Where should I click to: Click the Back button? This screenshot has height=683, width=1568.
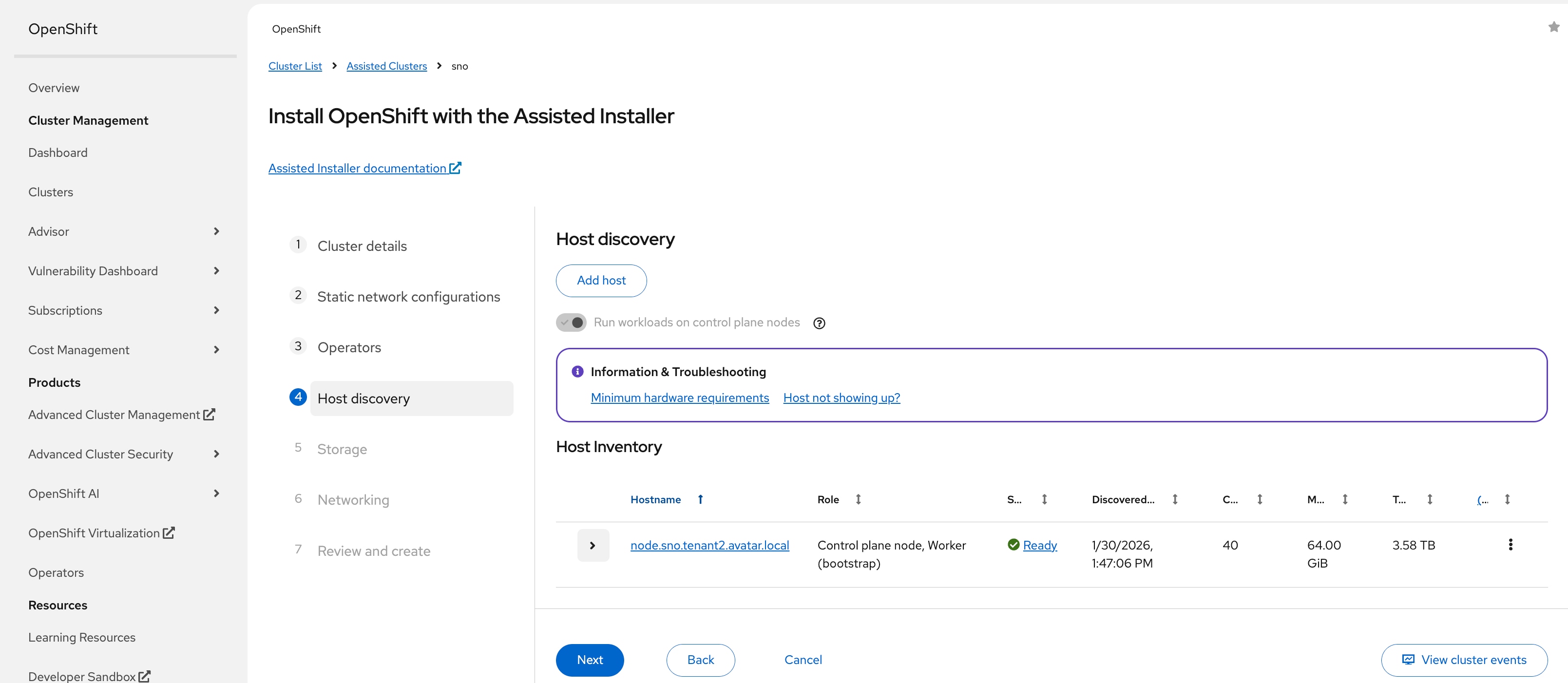click(x=700, y=660)
